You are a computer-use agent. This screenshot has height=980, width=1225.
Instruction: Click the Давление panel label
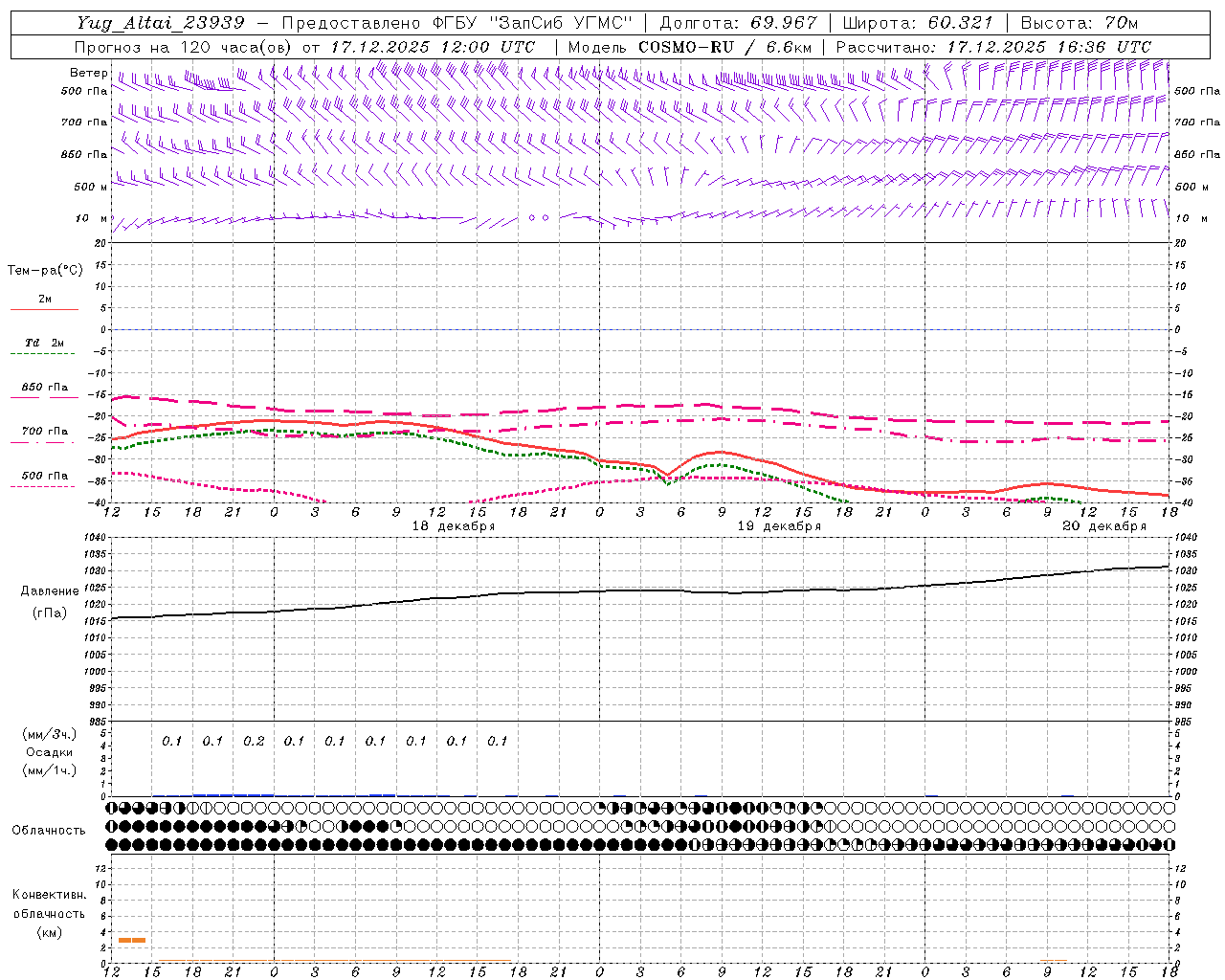coord(50,591)
